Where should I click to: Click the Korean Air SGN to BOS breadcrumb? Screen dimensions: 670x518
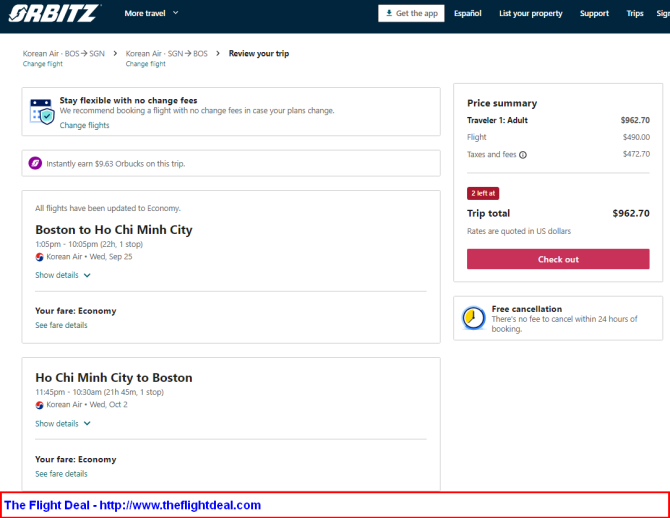[x=167, y=53]
